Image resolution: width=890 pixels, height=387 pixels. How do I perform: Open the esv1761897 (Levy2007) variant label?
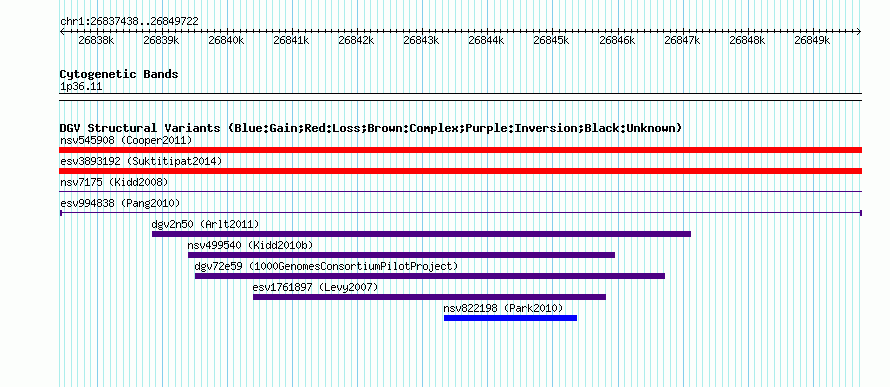(315, 287)
